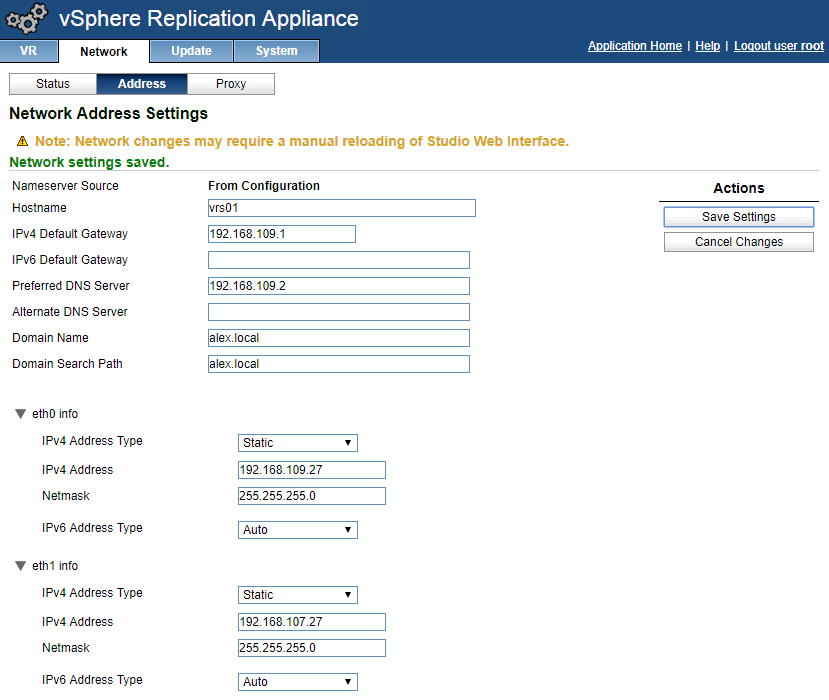Open eth1 IPv4 Address Type dropdown
This screenshot has height=700, width=829.
pos(298,595)
